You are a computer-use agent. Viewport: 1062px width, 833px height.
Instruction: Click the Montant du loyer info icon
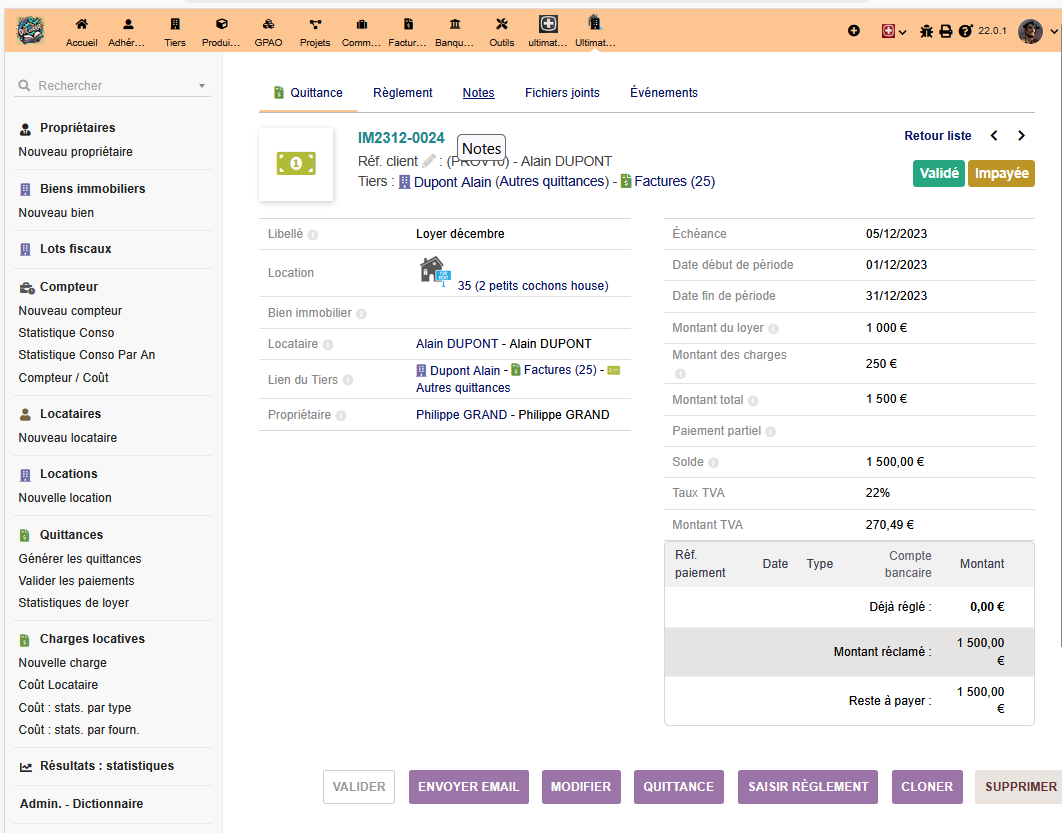pyautogui.click(x=773, y=329)
